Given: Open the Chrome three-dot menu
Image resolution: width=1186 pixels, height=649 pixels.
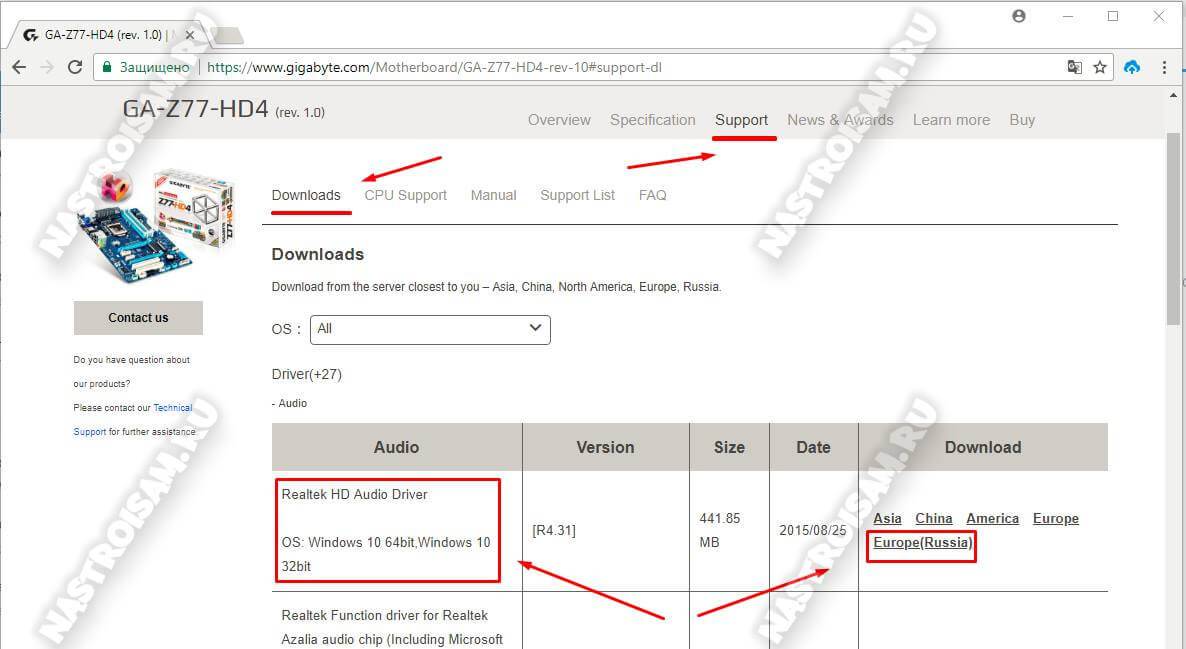Looking at the screenshot, I should coord(1164,67).
